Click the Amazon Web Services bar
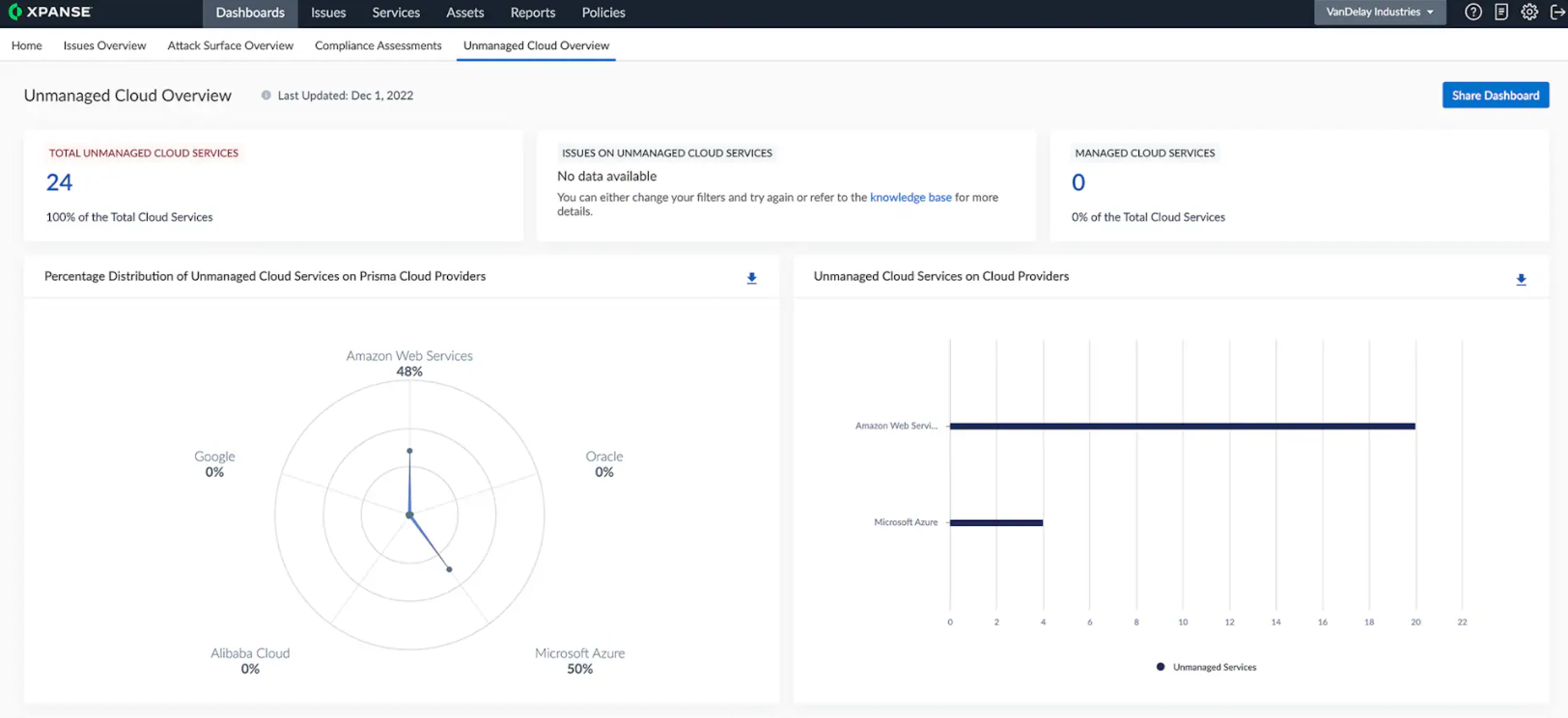 click(1183, 426)
